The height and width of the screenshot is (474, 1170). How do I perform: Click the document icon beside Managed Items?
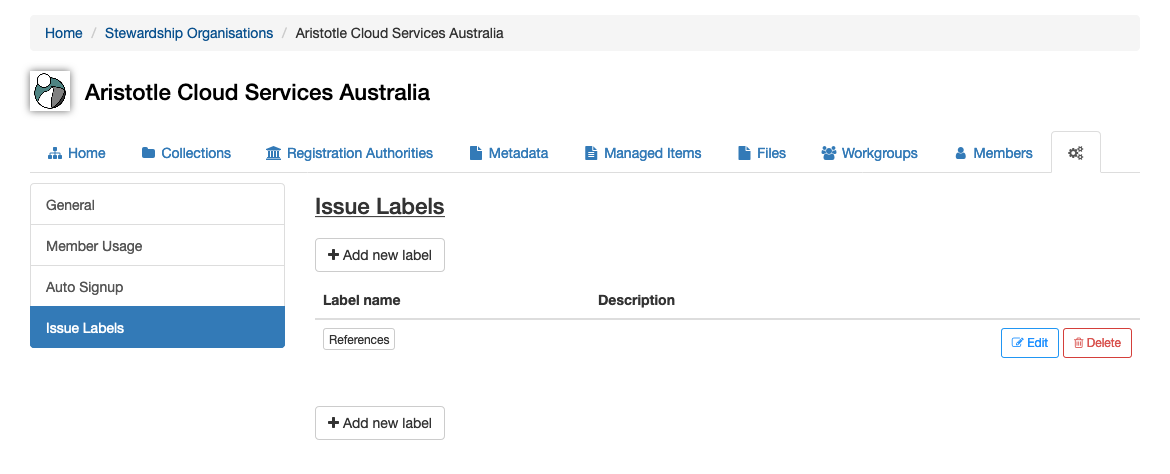coord(591,153)
